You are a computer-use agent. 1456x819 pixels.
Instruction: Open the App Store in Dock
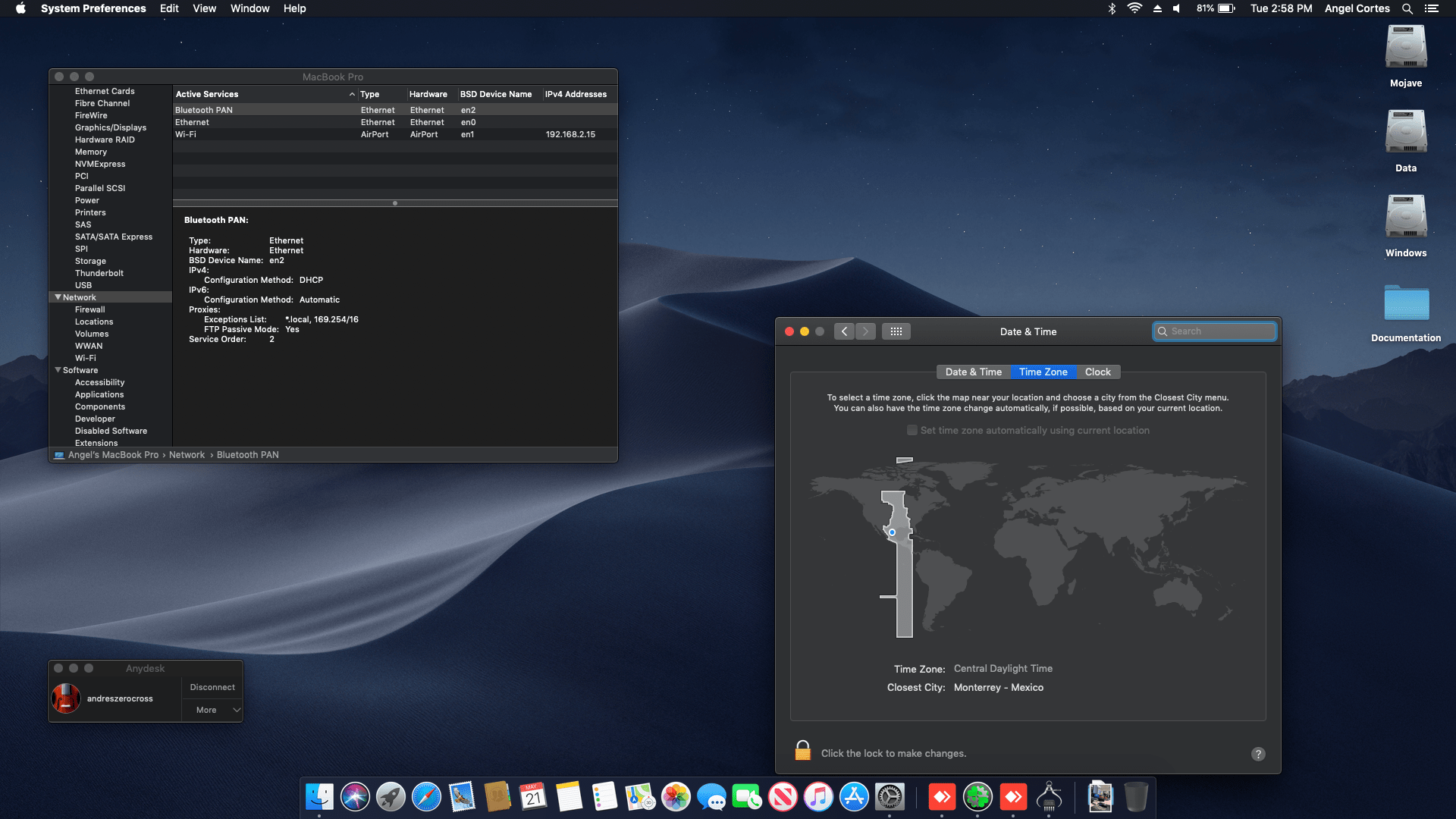tap(854, 797)
